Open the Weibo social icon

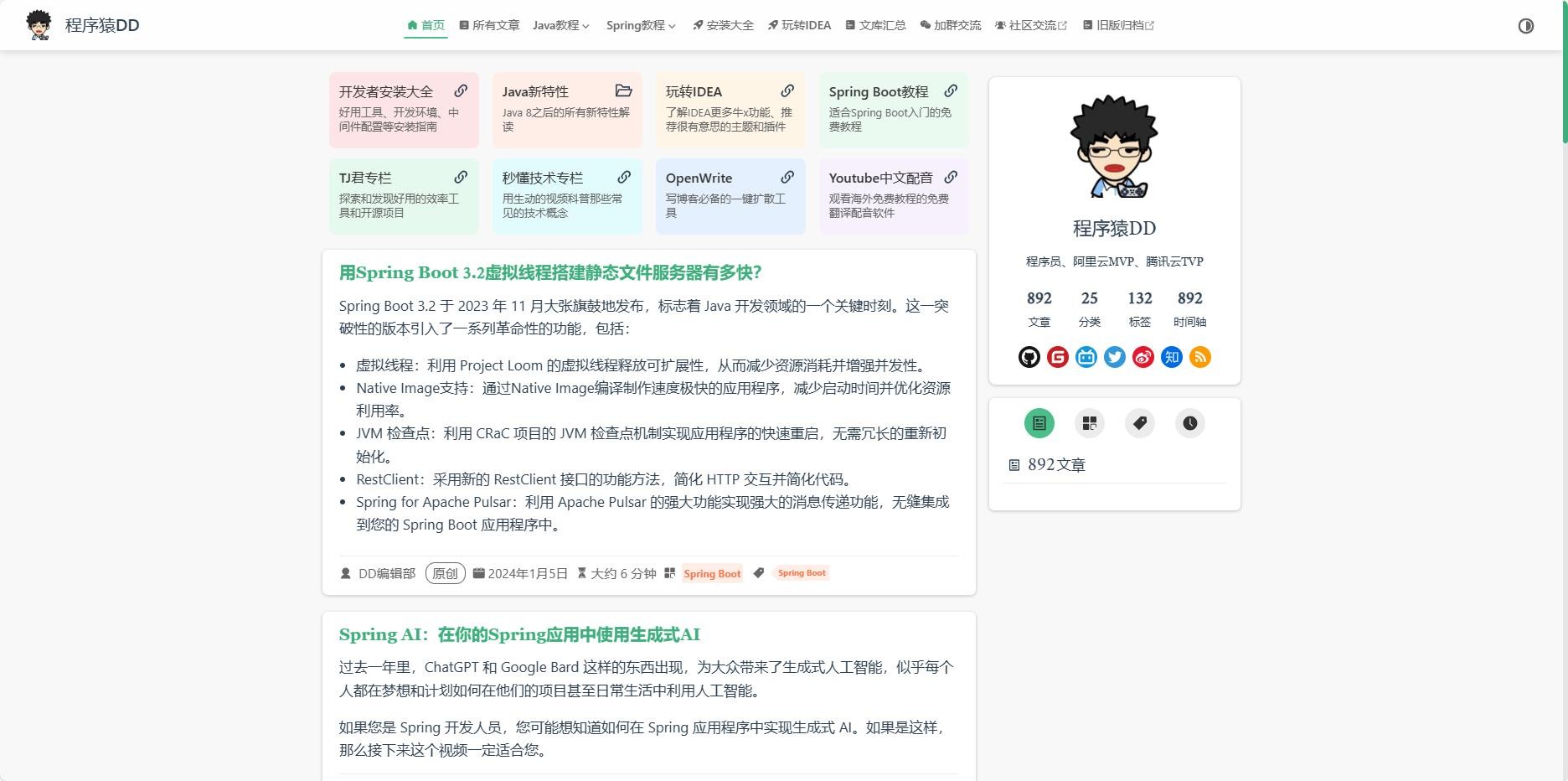click(1142, 357)
